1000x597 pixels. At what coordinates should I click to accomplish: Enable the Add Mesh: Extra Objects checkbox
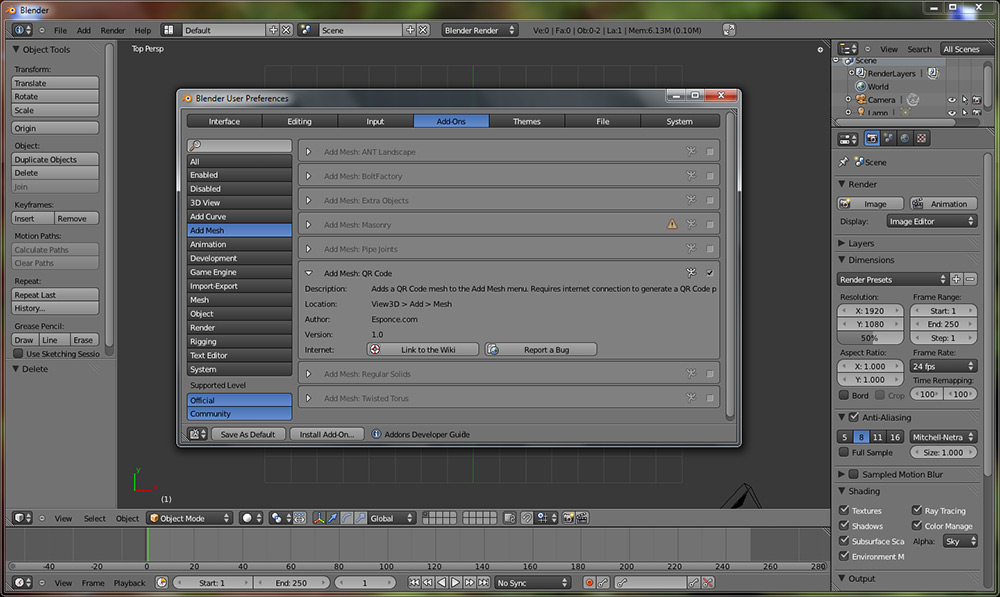pyautogui.click(x=710, y=200)
